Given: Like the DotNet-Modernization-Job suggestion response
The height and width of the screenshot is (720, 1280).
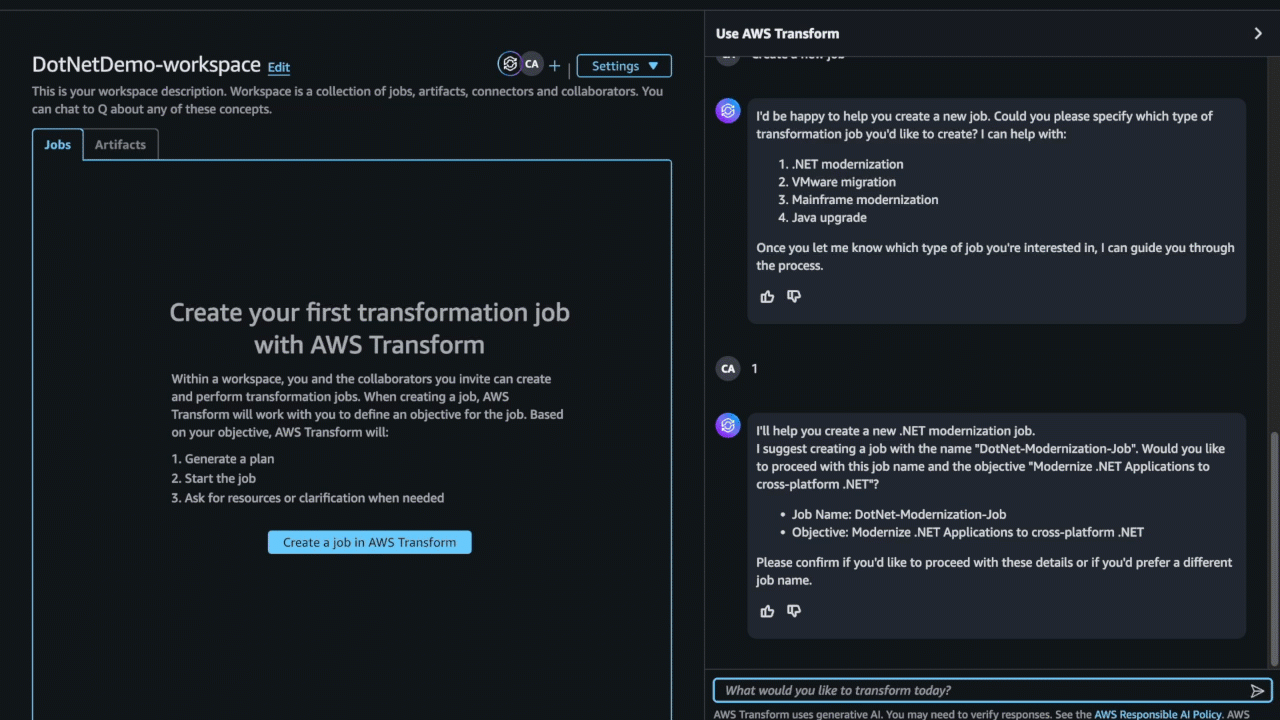Looking at the screenshot, I should (767, 611).
